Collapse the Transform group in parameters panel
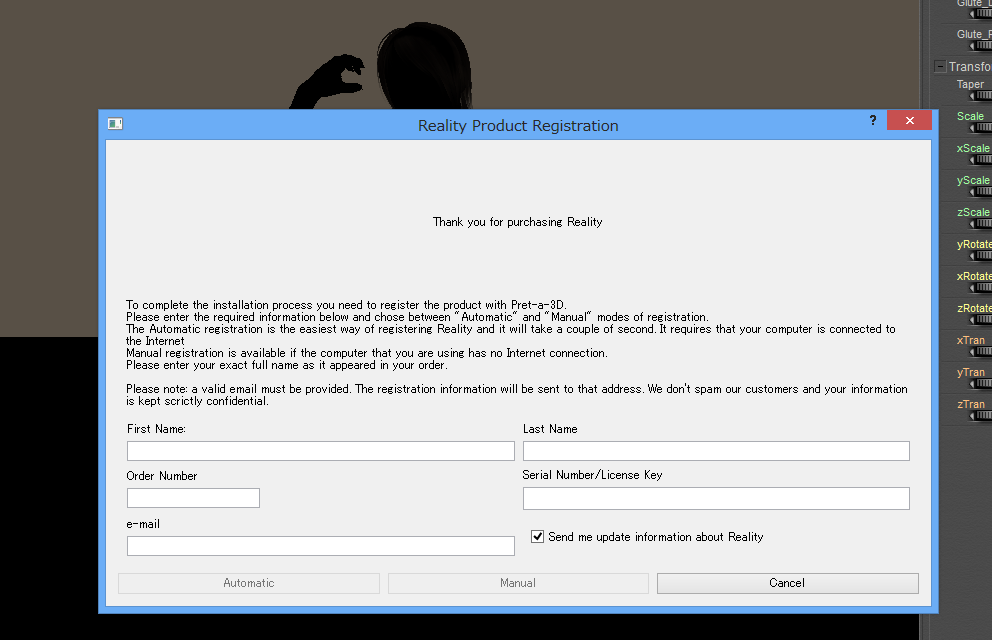The image size is (992, 640). point(940,66)
